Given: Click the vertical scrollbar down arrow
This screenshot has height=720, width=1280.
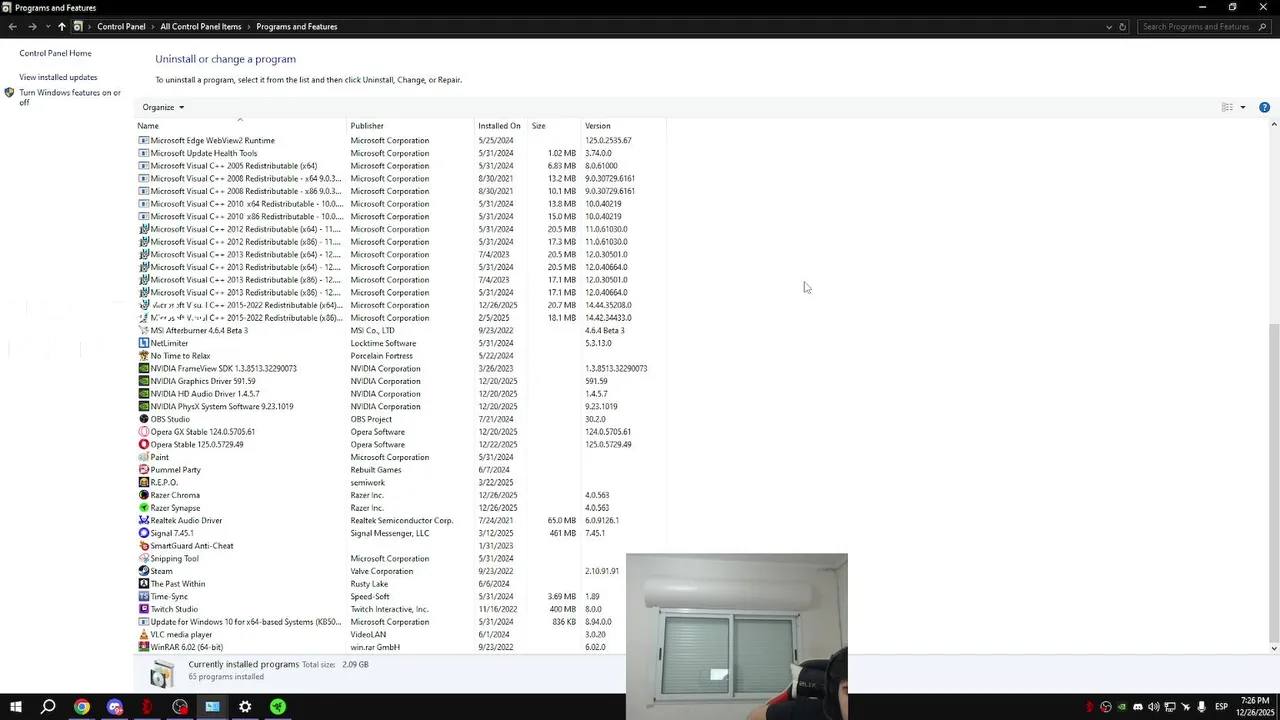Looking at the screenshot, I should coord(1273,648).
